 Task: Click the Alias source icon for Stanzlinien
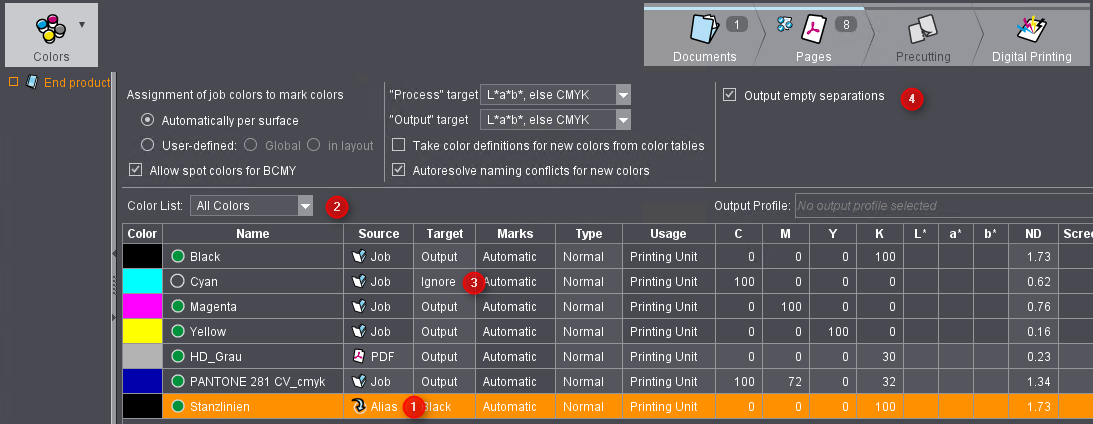[x=359, y=406]
